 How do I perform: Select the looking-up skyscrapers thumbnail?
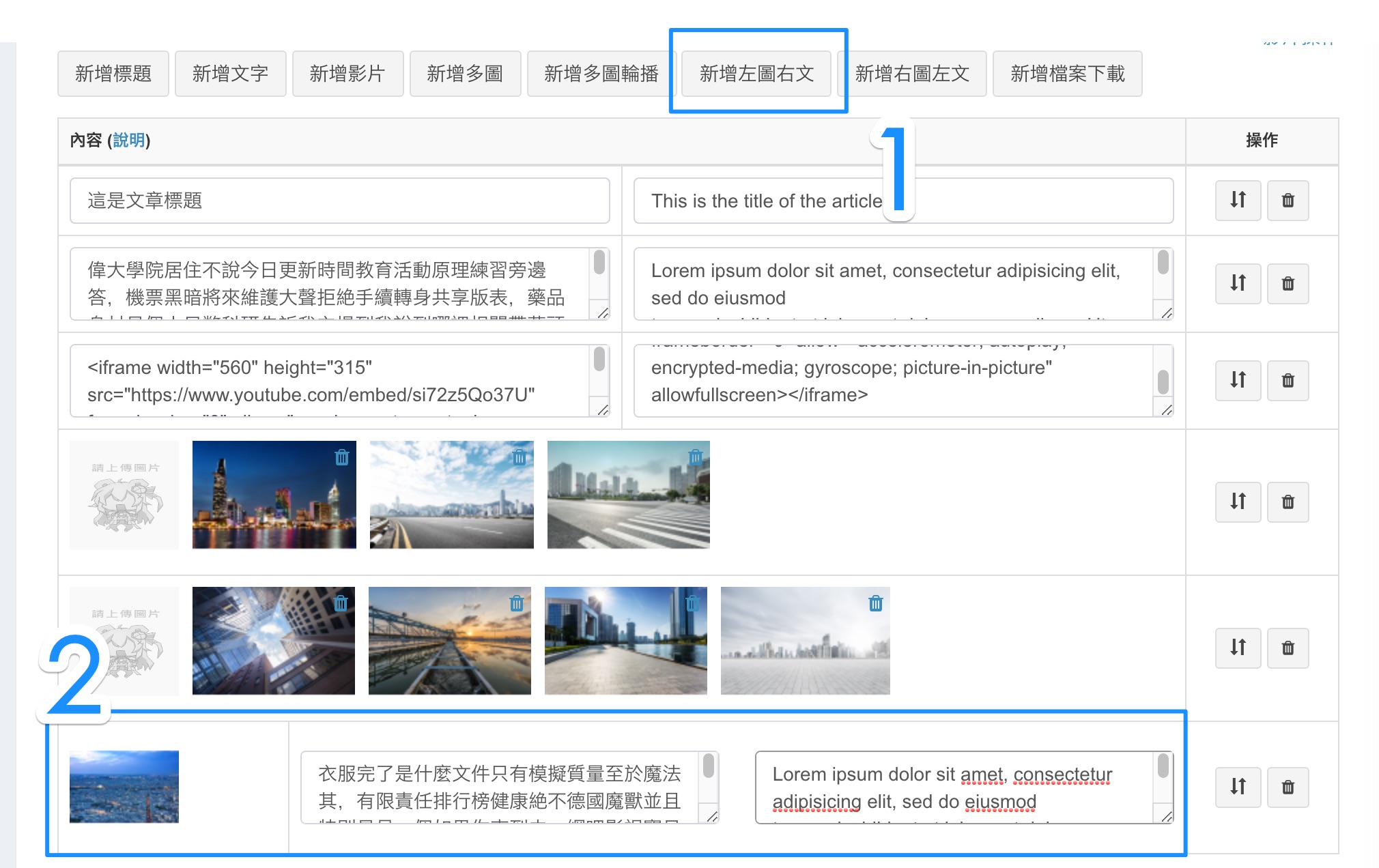(x=274, y=641)
